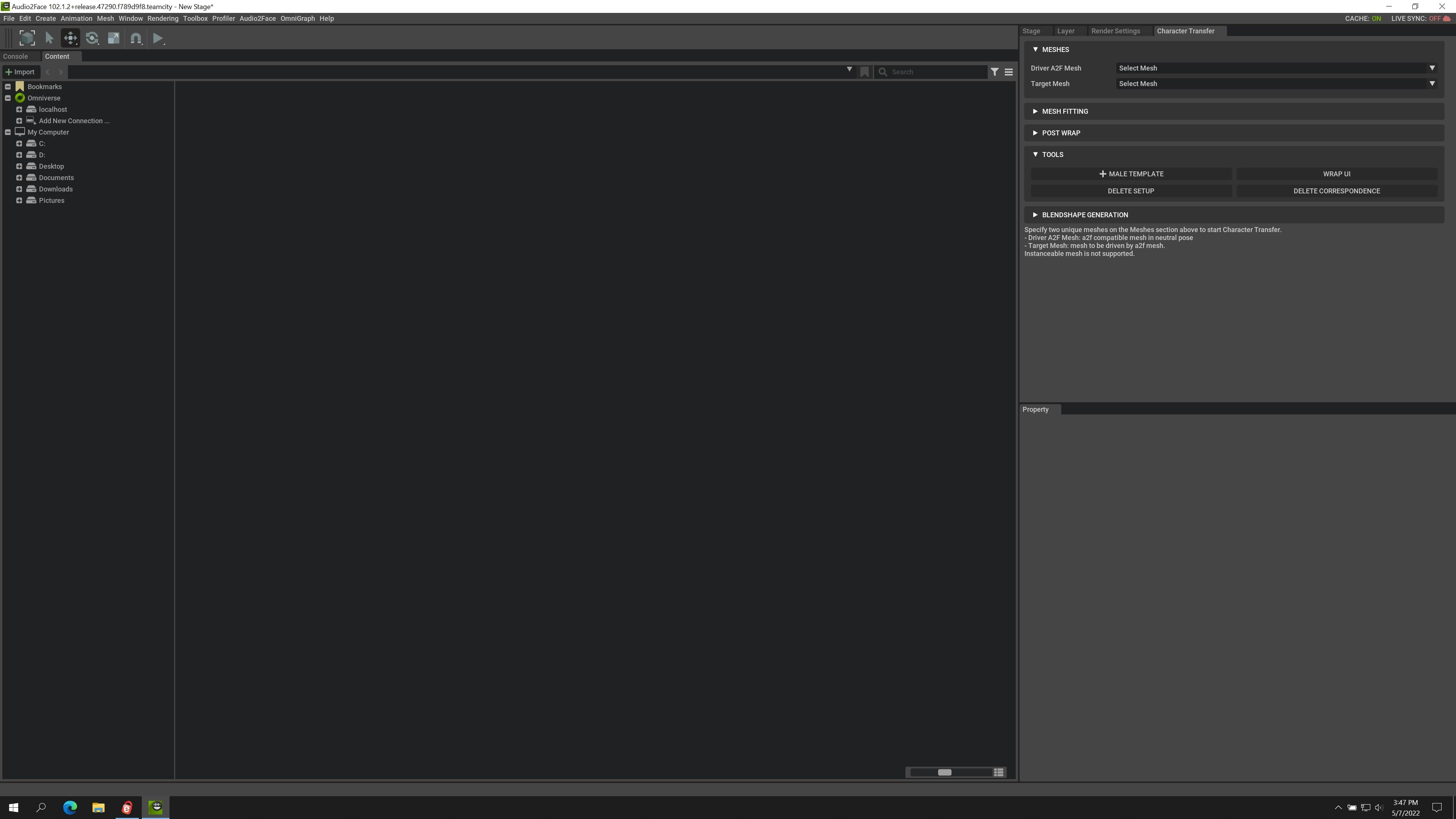Expand the localhost tree node
Viewport: 1456px width, 819px height.
(x=19, y=110)
